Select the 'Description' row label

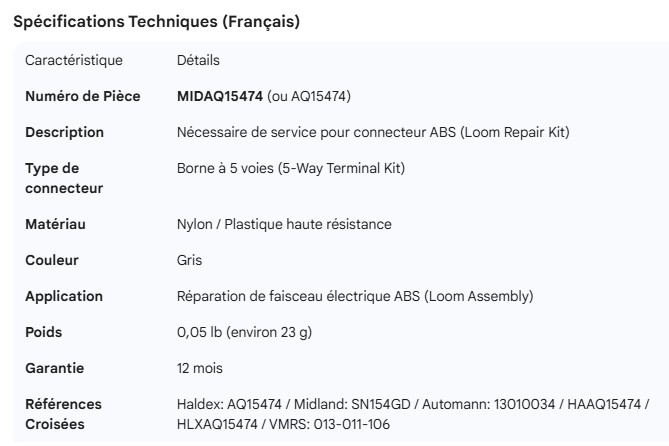tap(64, 132)
